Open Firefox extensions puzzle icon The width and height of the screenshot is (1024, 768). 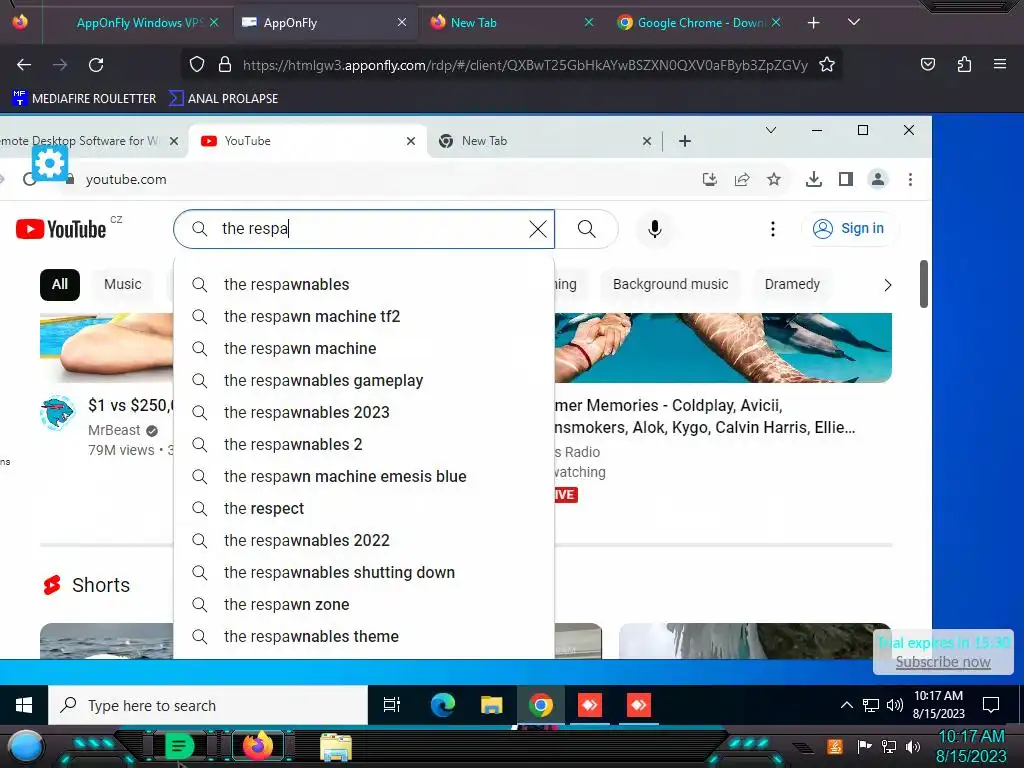[964, 64]
